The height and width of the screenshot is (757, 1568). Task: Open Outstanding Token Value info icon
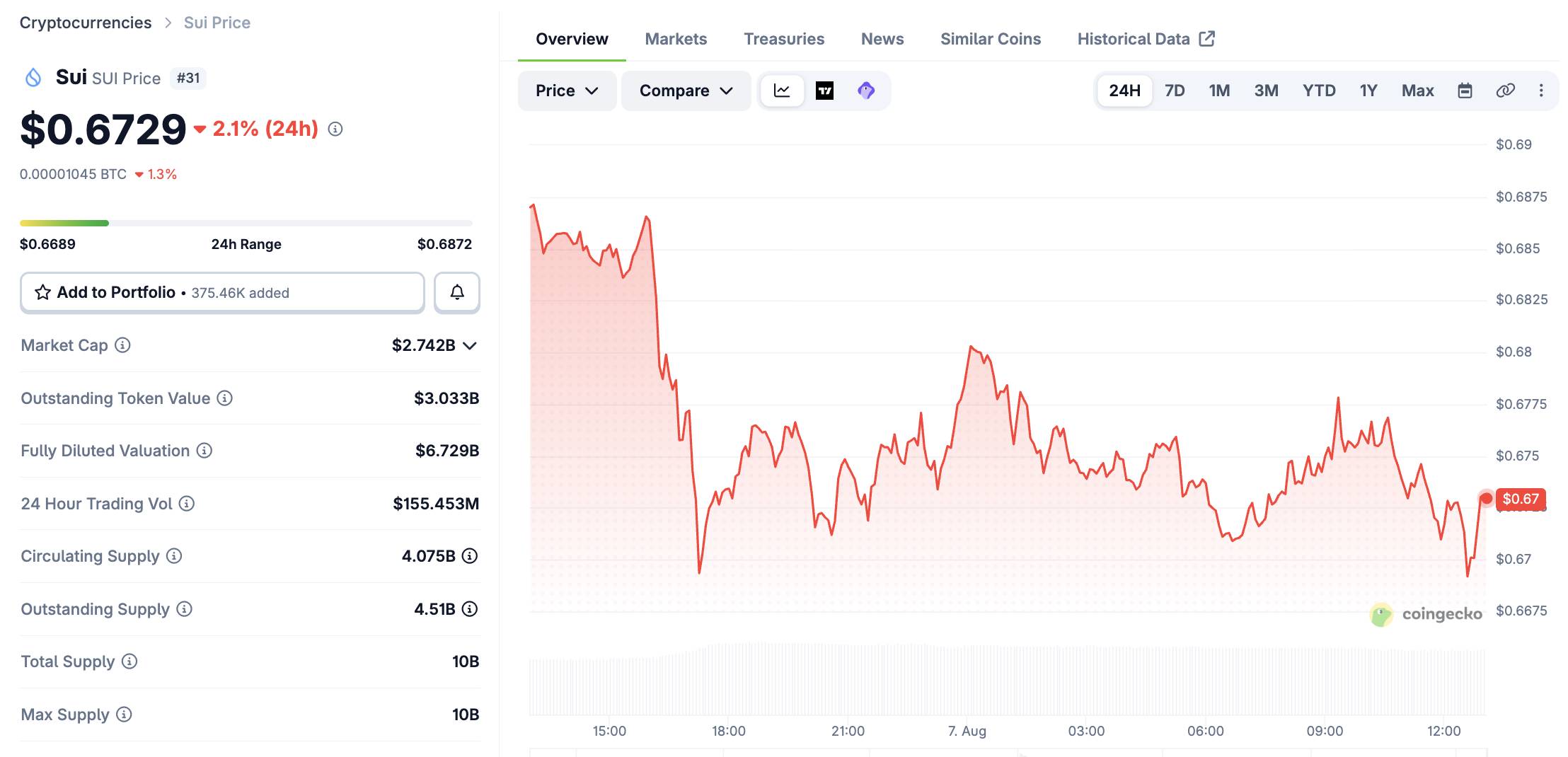point(224,398)
